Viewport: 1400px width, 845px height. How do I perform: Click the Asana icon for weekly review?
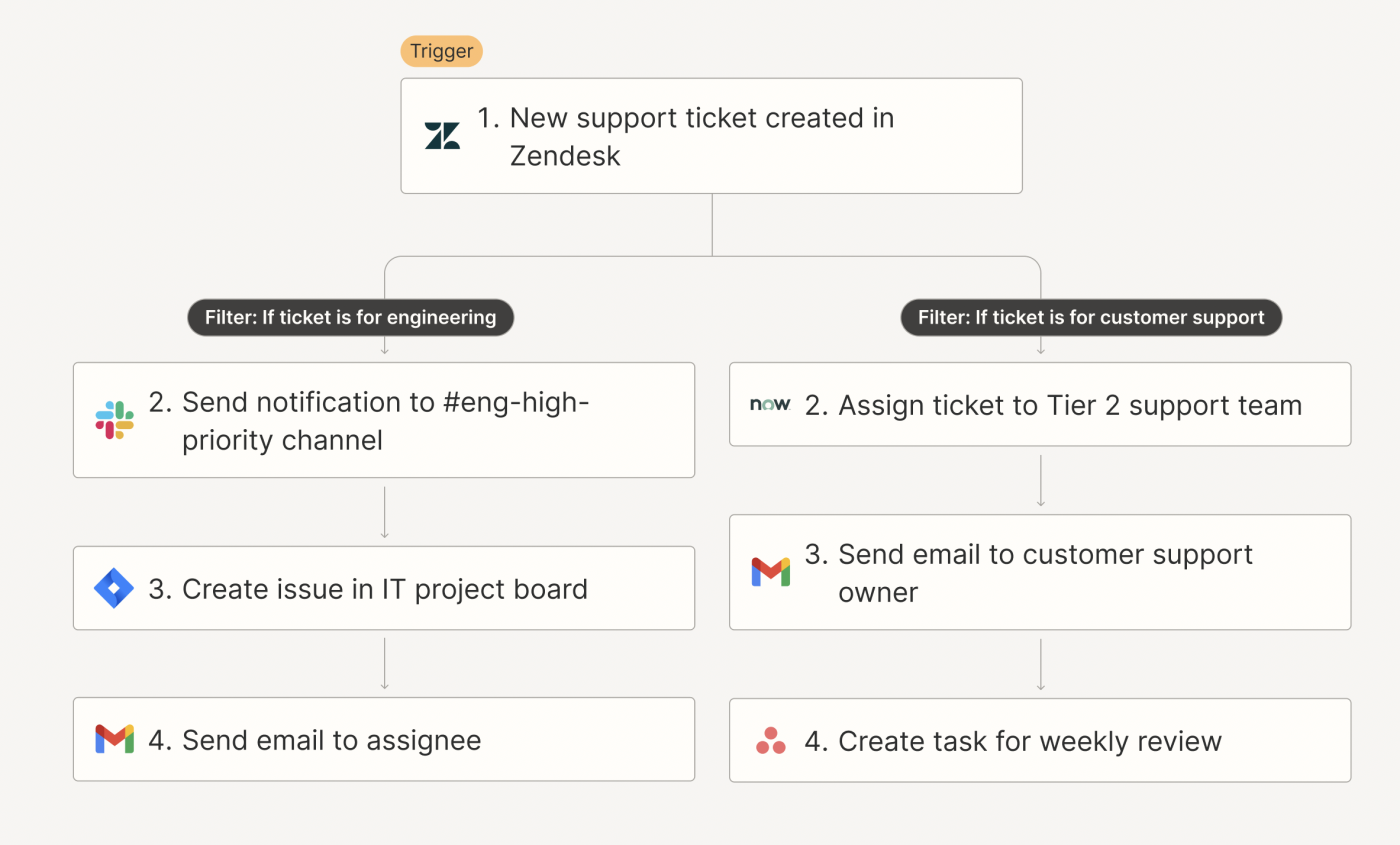pyautogui.click(x=770, y=741)
